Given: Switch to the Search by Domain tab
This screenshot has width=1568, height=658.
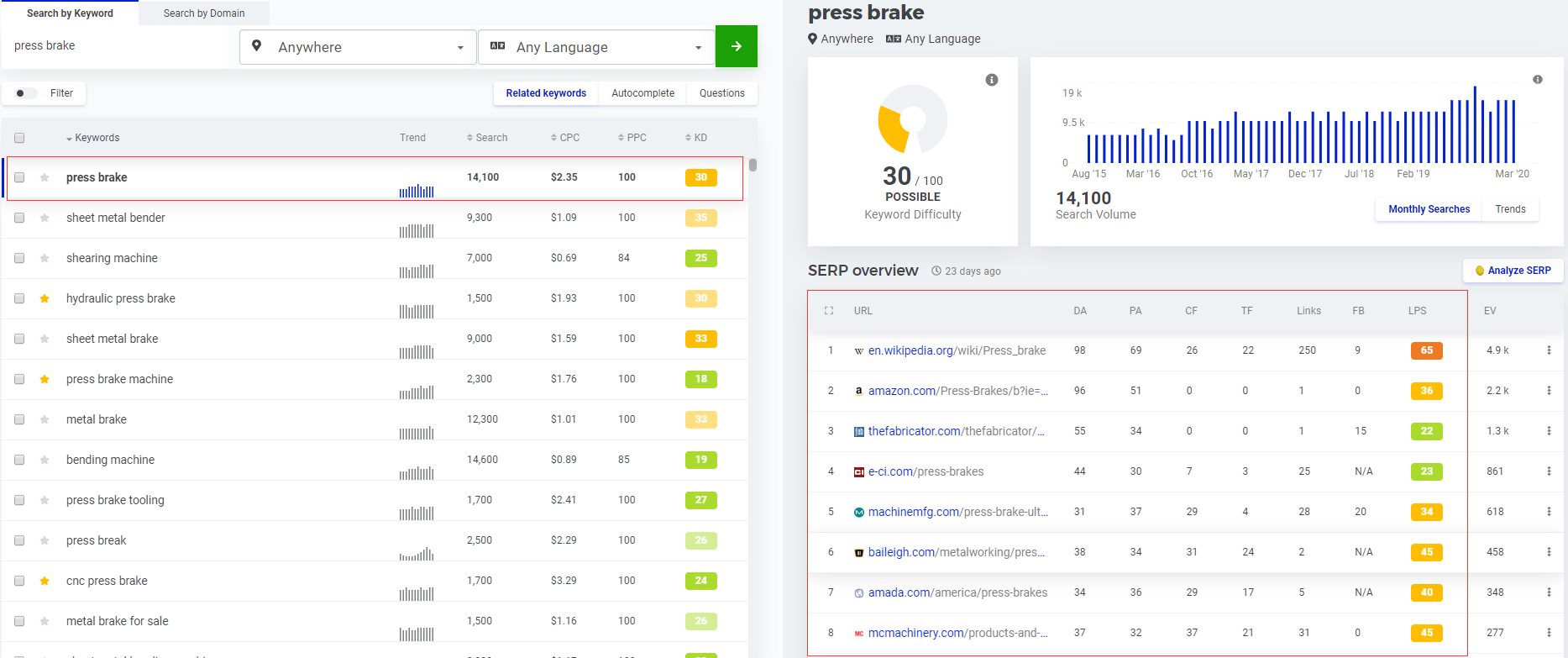Looking at the screenshot, I should (204, 13).
